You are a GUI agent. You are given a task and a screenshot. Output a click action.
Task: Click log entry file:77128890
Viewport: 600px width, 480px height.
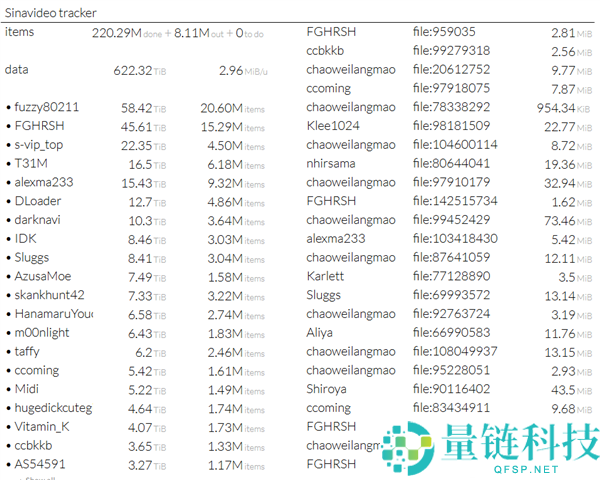pyautogui.click(x=452, y=276)
